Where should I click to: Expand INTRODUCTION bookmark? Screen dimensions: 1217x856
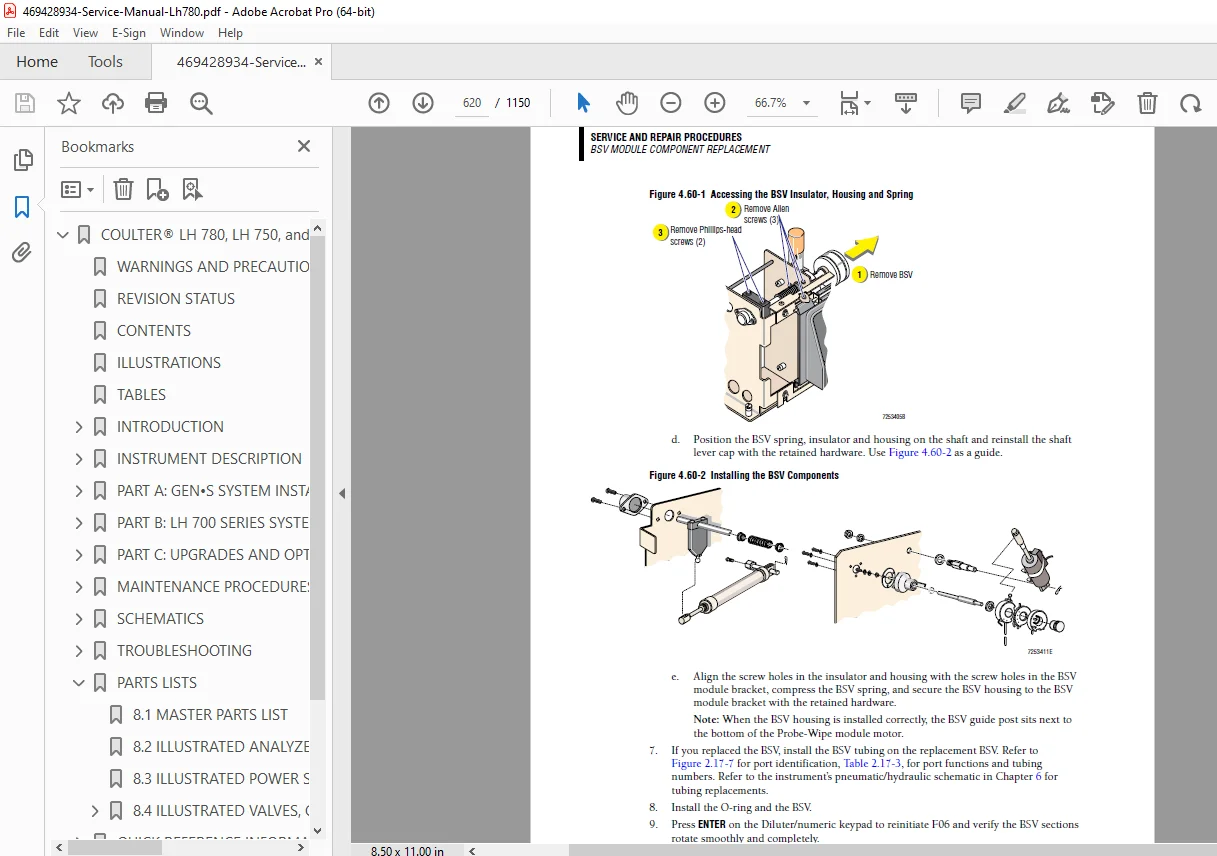(79, 427)
